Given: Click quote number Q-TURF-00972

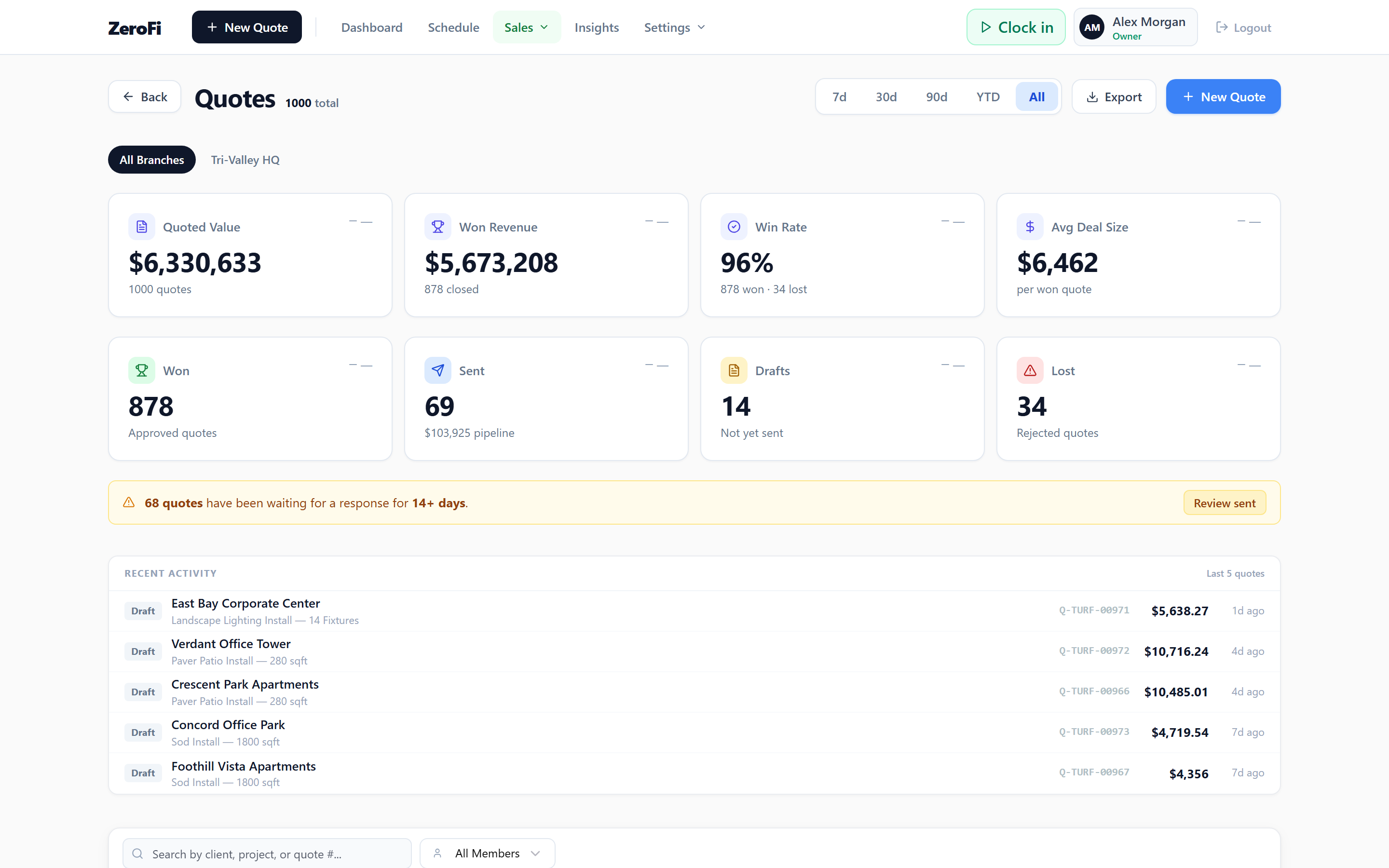Looking at the screenshot, I should [1094, 651].
